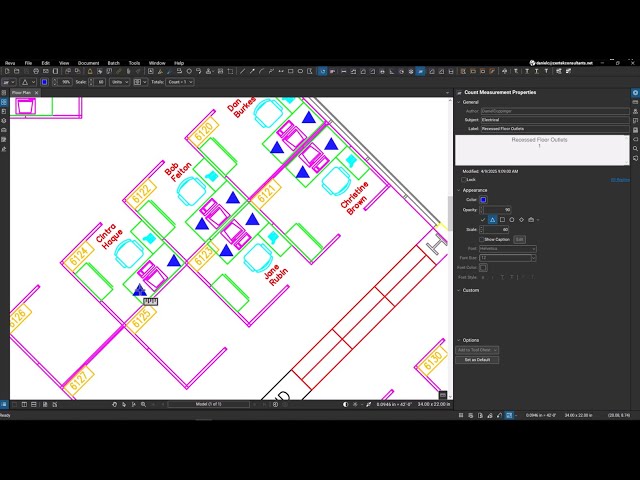Select the angle measurement tool

click(x=392, y=71)
